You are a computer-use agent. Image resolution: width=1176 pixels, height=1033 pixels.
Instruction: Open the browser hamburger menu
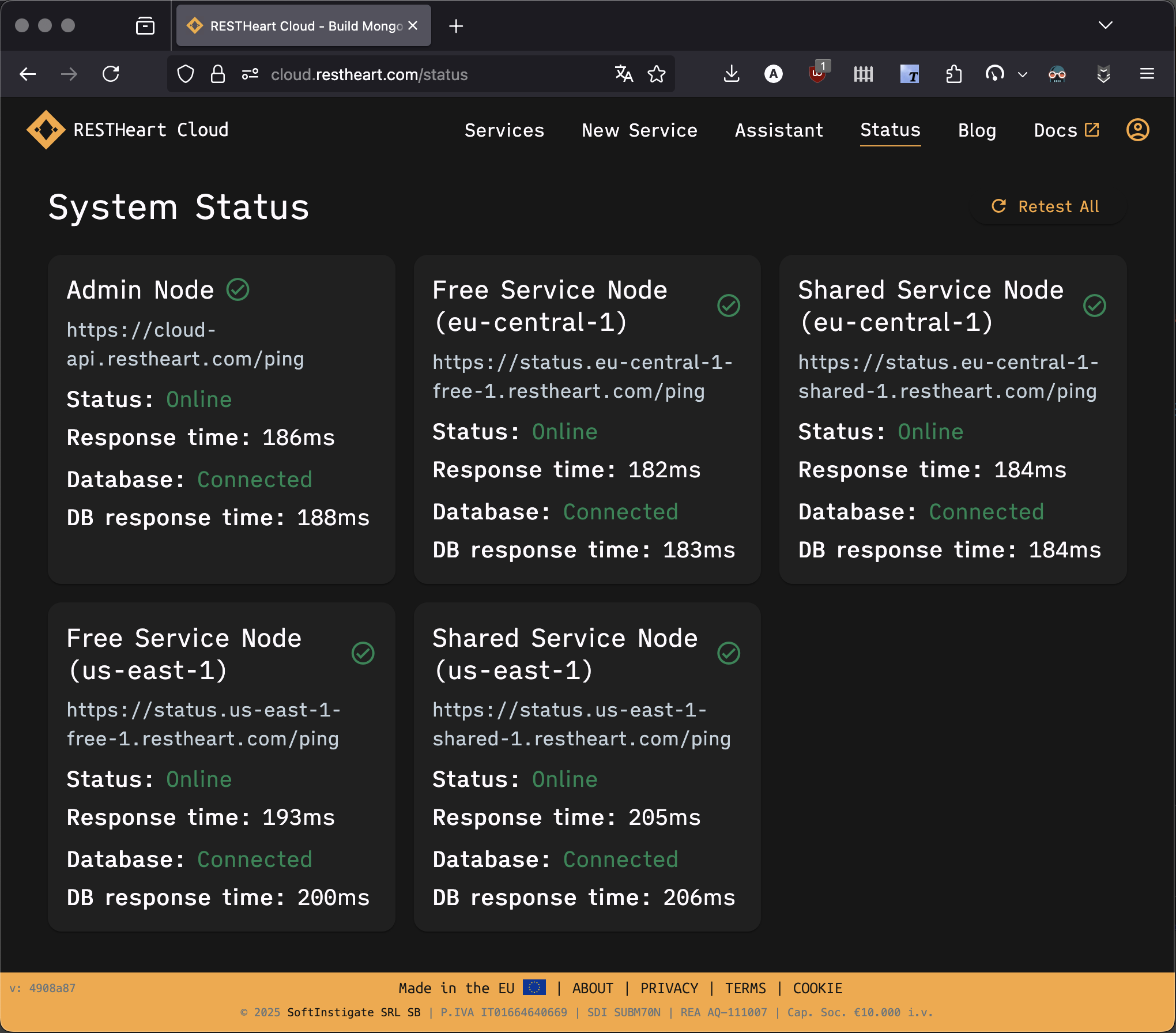click(x=1147, y=74)
